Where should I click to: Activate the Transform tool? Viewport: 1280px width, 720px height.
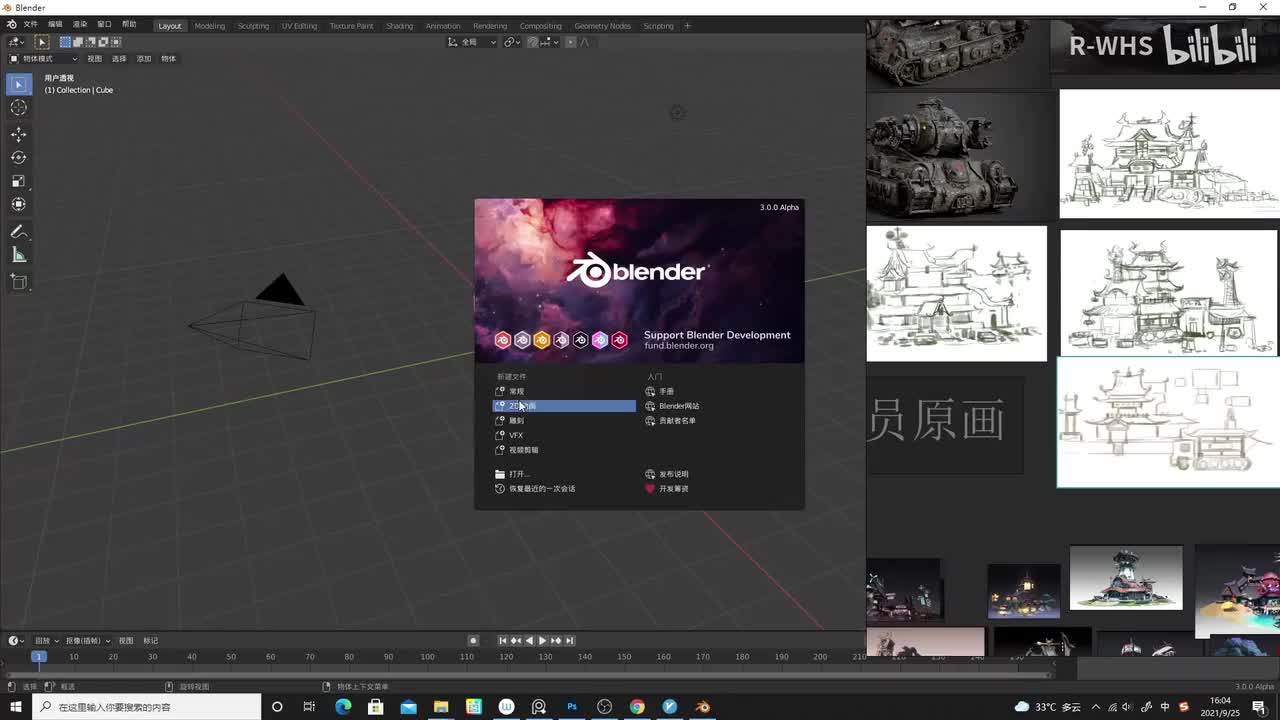(18, 204)
